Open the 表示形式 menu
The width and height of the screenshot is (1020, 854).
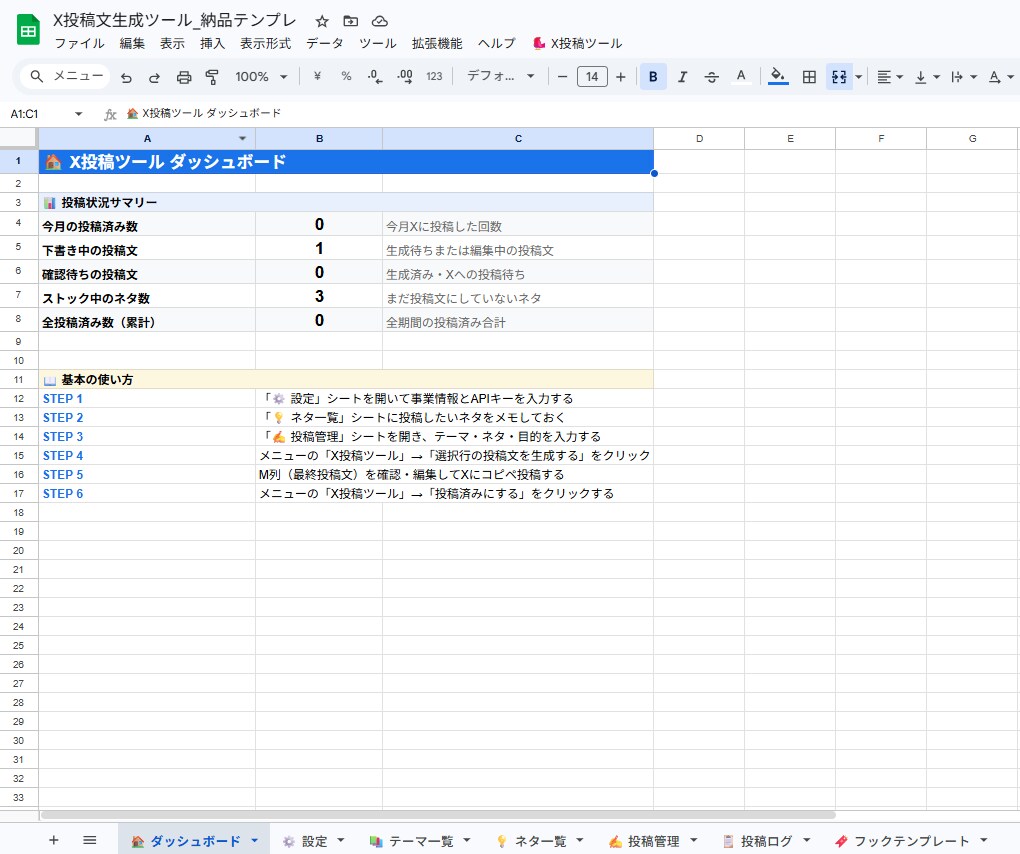(265, 44)
